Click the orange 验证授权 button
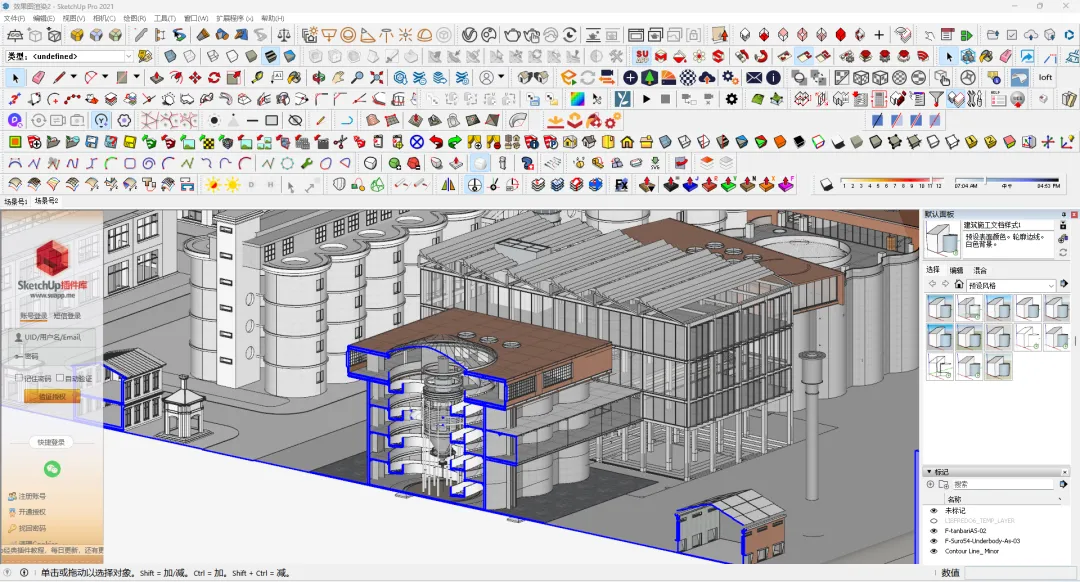 tap(52, 397)
